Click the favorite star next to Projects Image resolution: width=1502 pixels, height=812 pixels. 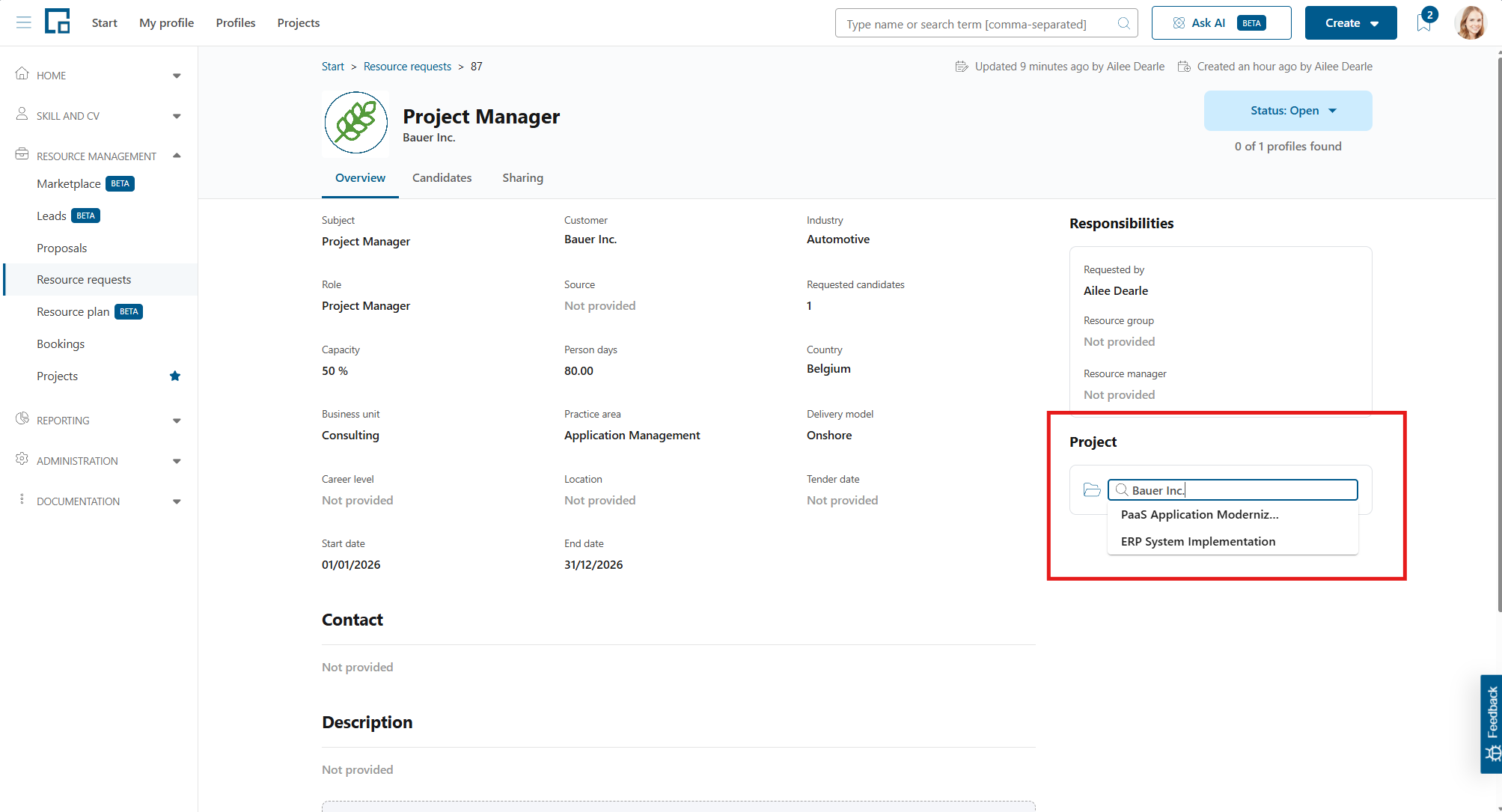coord(175,376)
